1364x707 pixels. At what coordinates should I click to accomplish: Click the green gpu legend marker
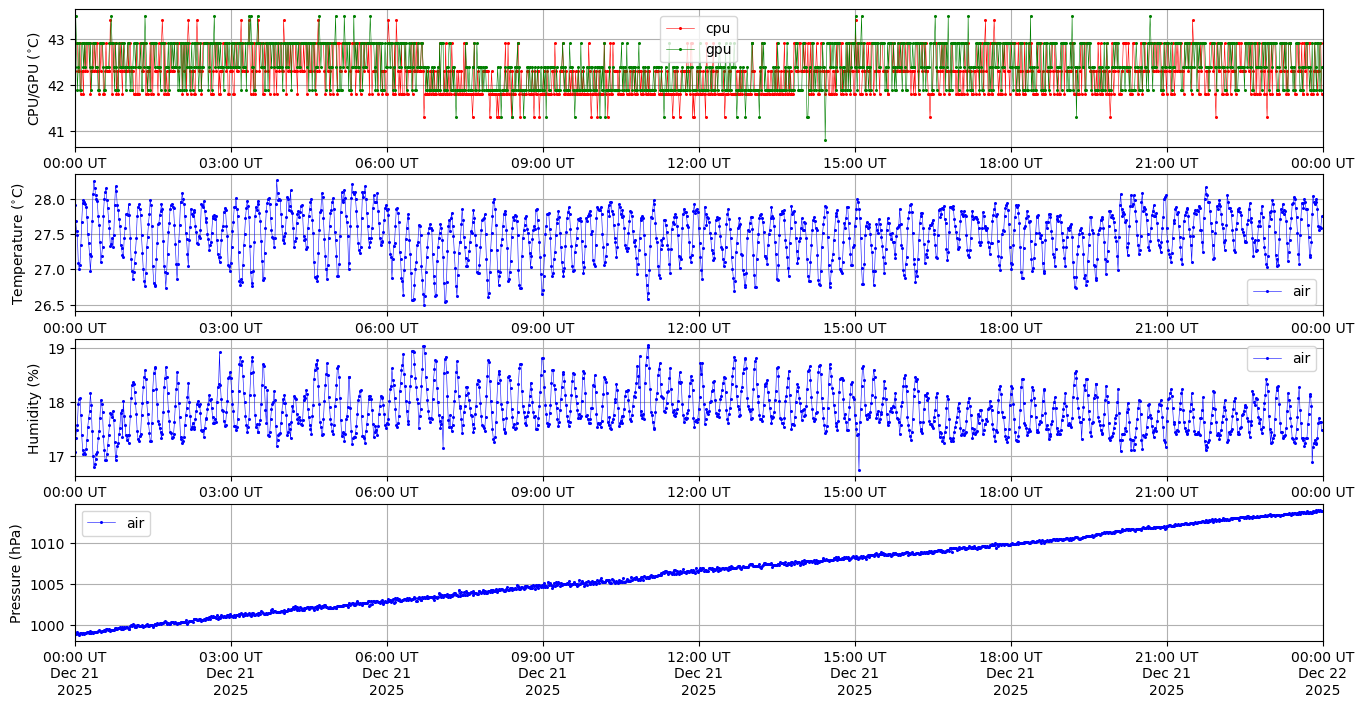(682, 49)
